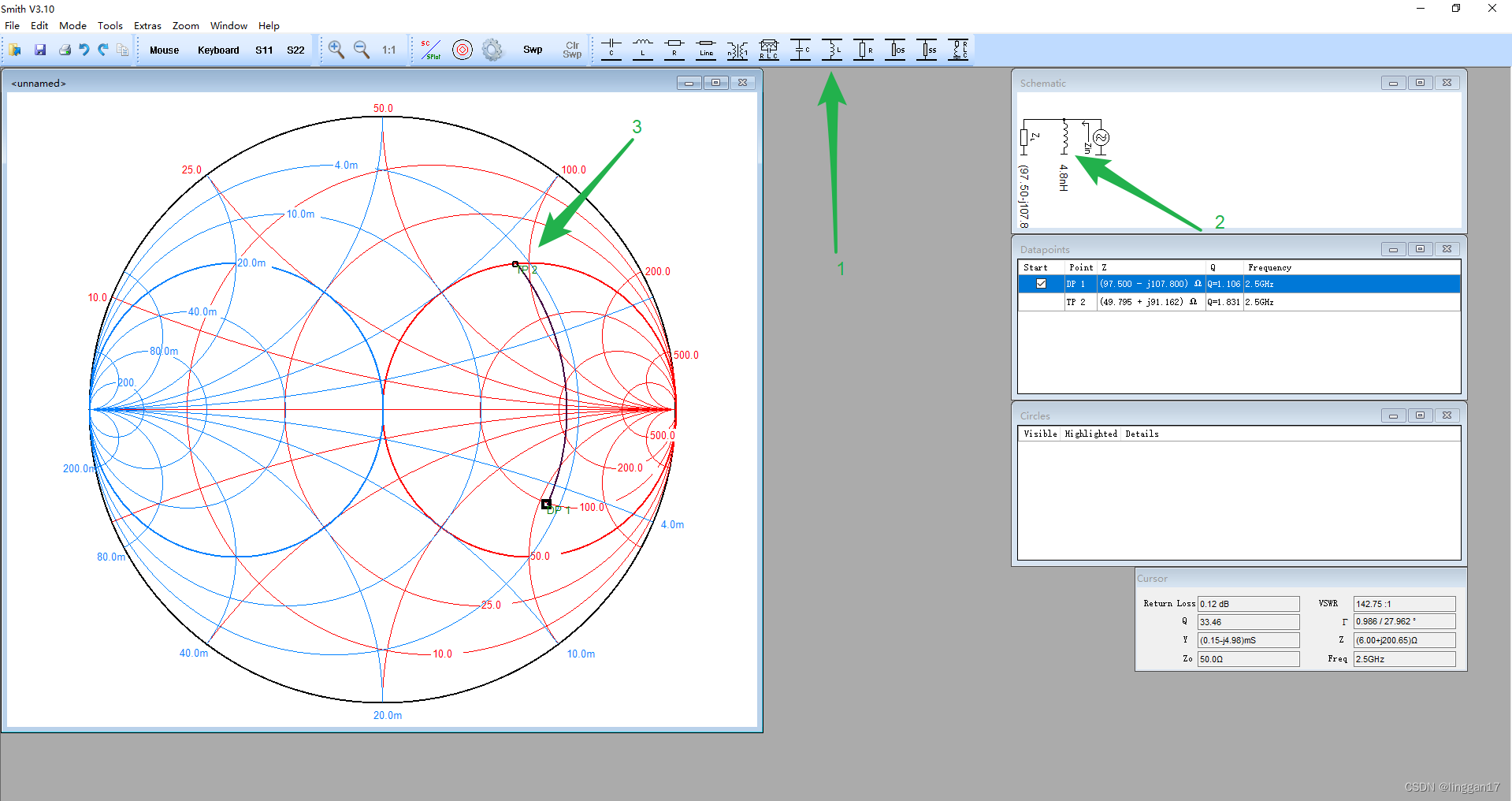1512x801 pixels.
Task: Open the Edit menu
Action: click(x=39, y=25)
